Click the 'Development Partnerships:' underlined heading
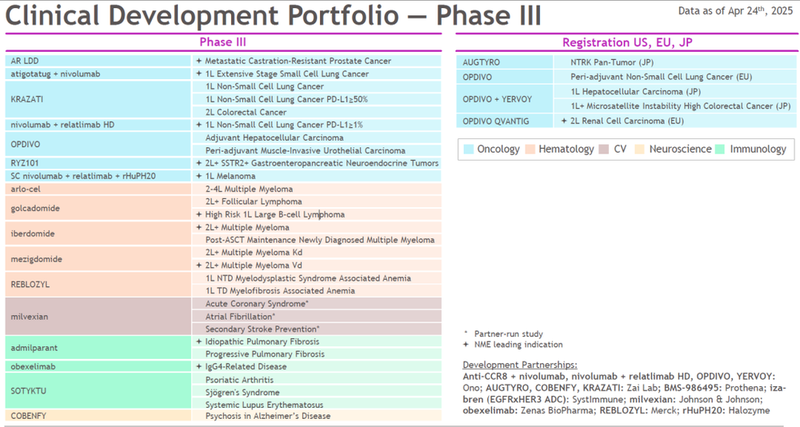Viewport: 800px width, 427px height. pyautogui.click(x=520, y=365)
